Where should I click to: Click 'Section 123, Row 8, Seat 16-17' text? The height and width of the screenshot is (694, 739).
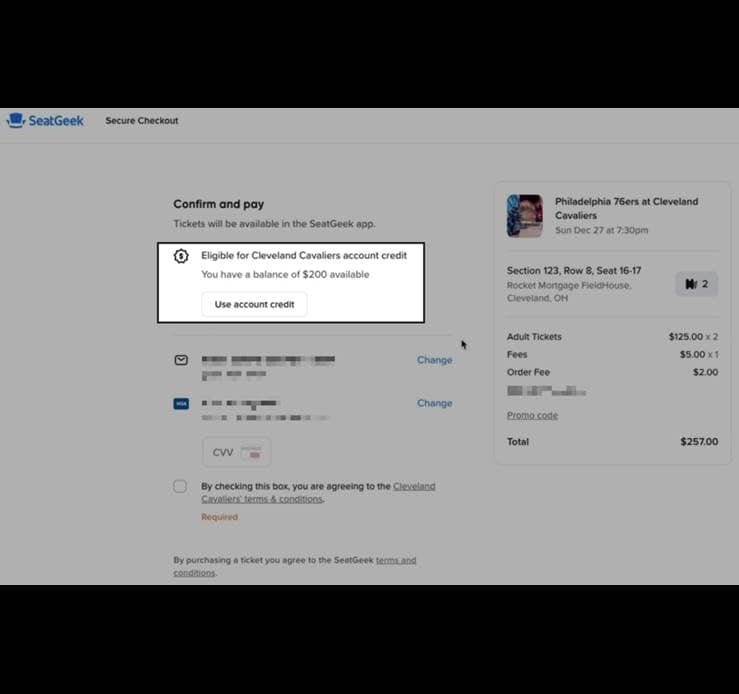574,270
